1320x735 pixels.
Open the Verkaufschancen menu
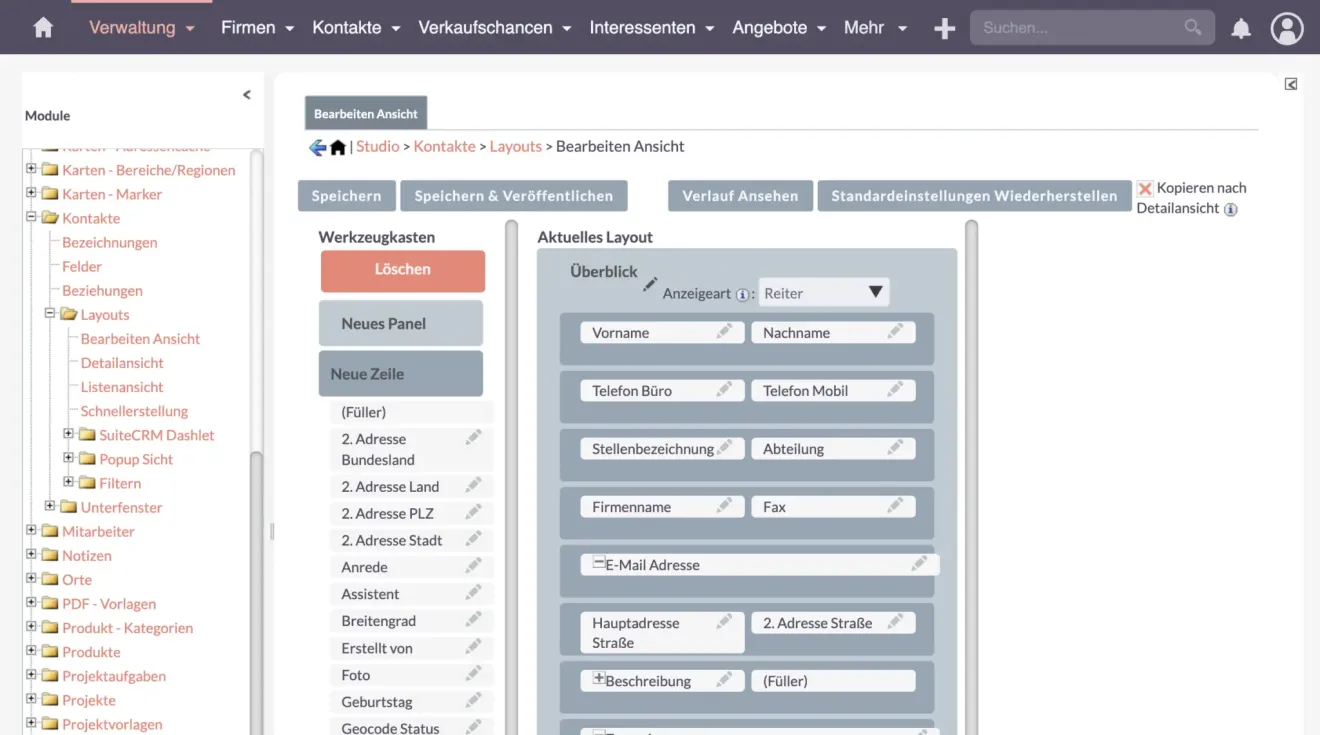486,27
